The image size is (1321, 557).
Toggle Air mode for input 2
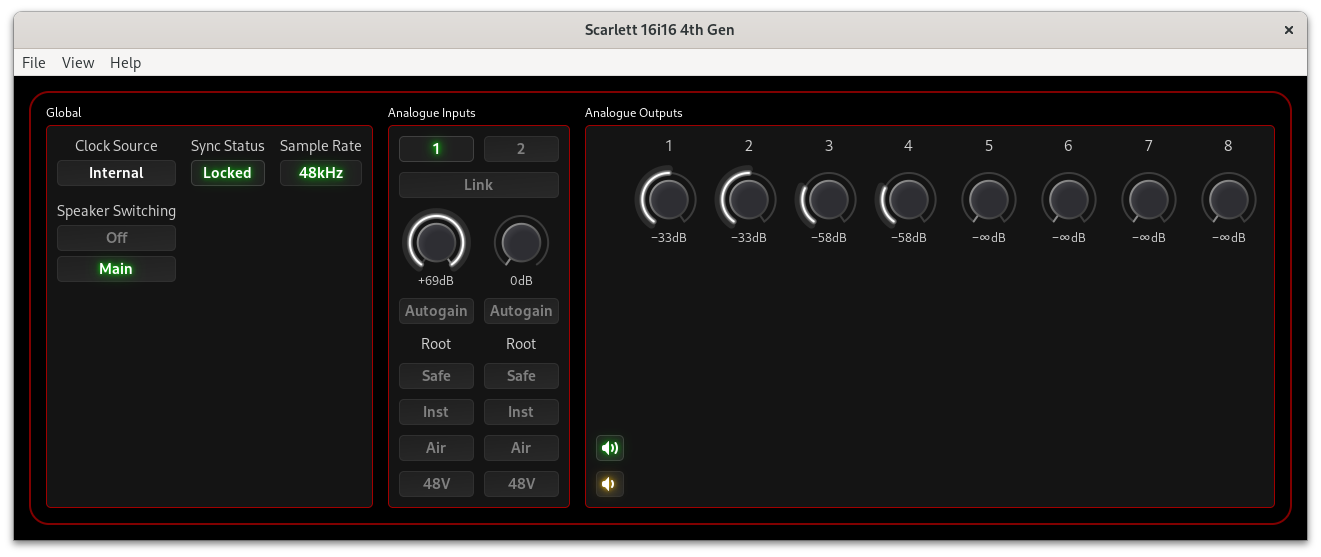pos(521,448)
